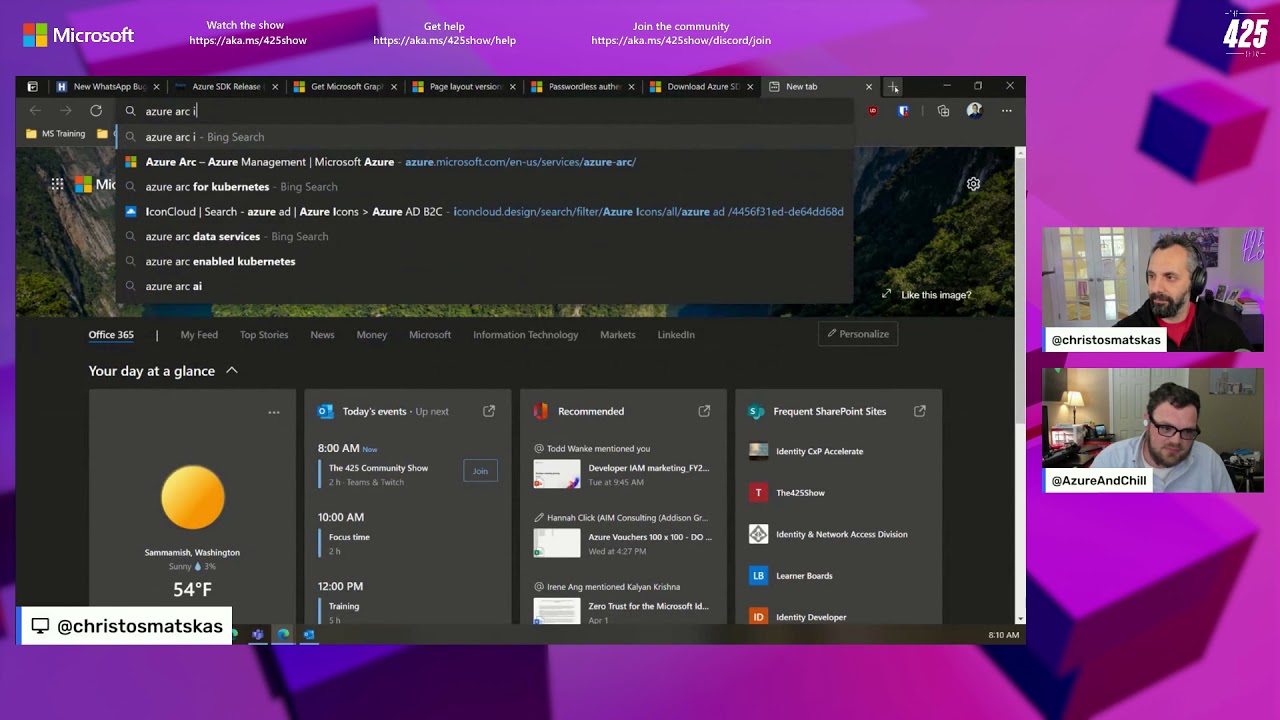
Task: Open the Microsoft app launcher grid
Action: point(57,184)
